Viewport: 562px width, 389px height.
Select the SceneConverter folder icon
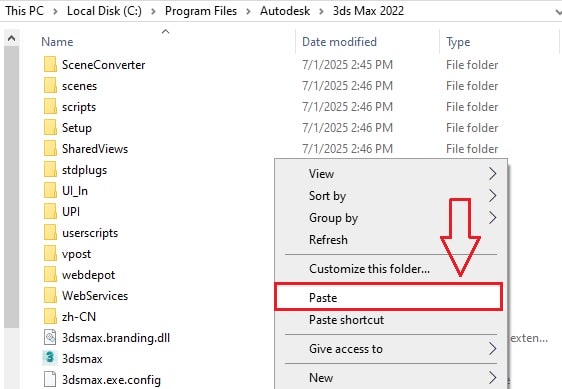(50, 65)
